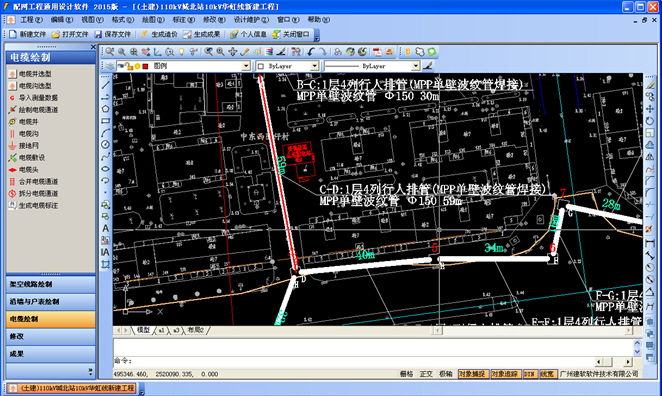Viewport: 662px width, 396px height.
Task: Choose the circle drawing tool
Action: 106,144
